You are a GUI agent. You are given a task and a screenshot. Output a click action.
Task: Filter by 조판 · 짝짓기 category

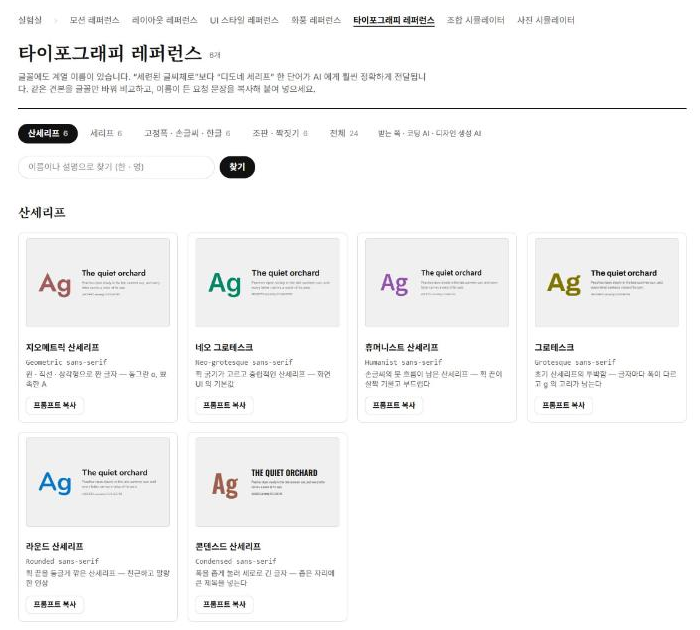point(280,134)
